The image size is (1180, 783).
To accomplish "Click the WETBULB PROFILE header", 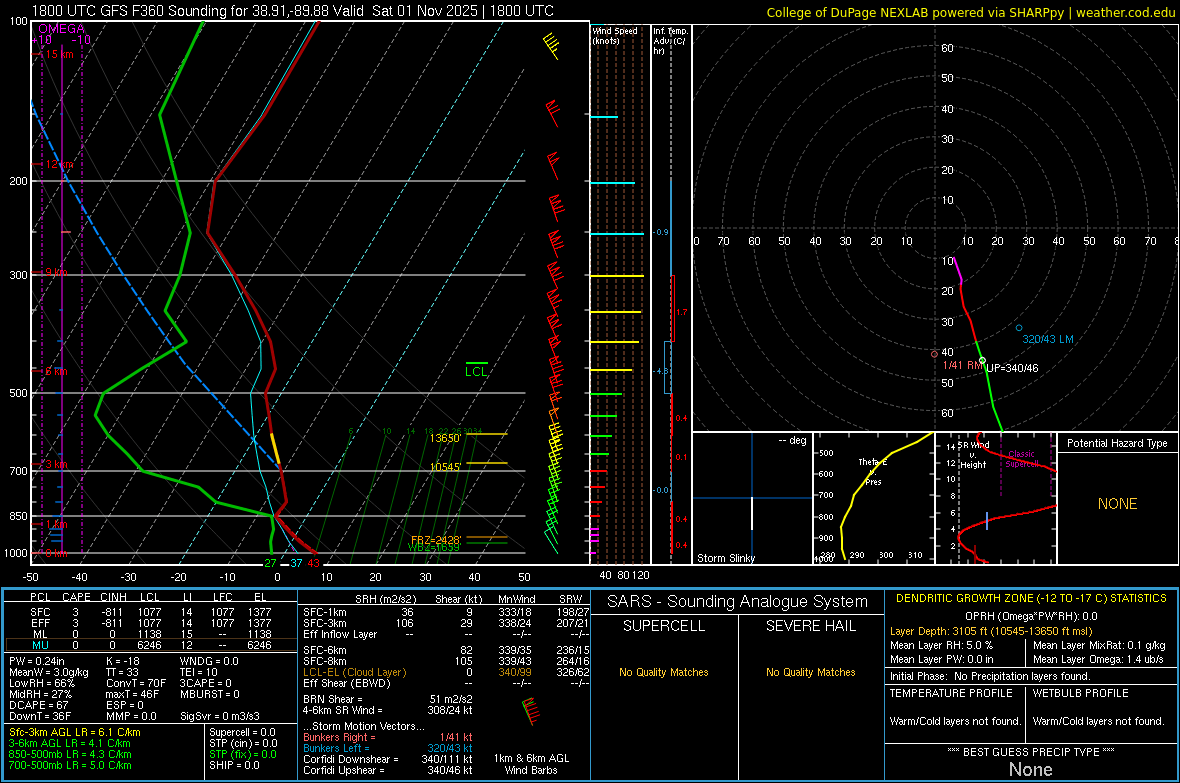I will click(x=1081, y=693).
